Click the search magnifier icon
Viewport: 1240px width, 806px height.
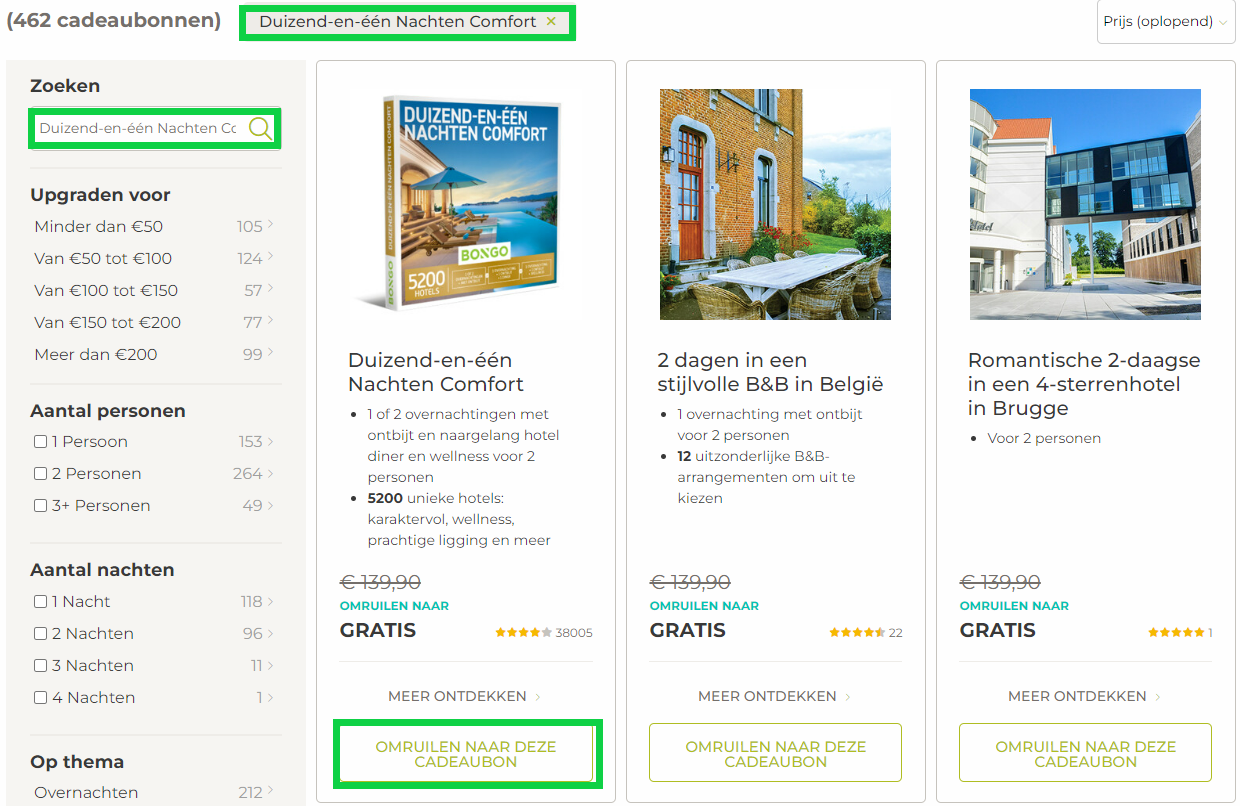coord(260,128)
